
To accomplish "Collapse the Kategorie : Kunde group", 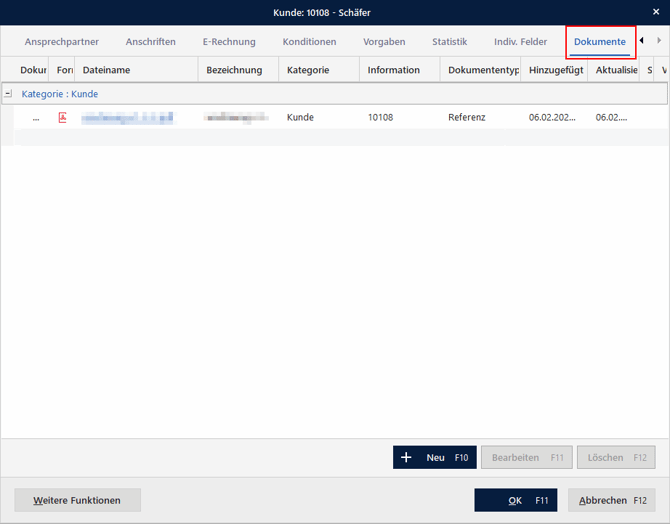I will [8, 94].
